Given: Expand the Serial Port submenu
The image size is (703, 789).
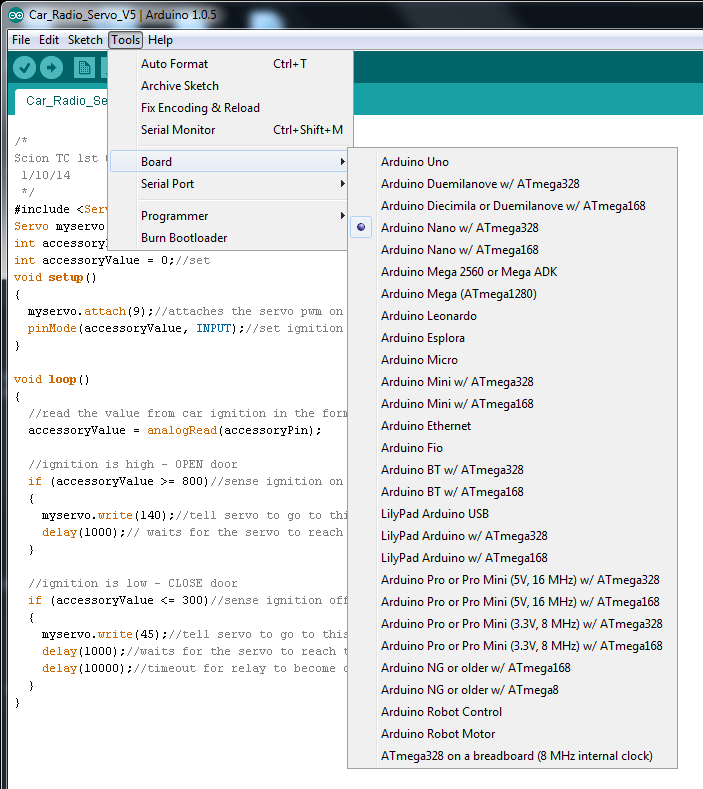Looking at the screenshot, I should click(x=229, y=184).
